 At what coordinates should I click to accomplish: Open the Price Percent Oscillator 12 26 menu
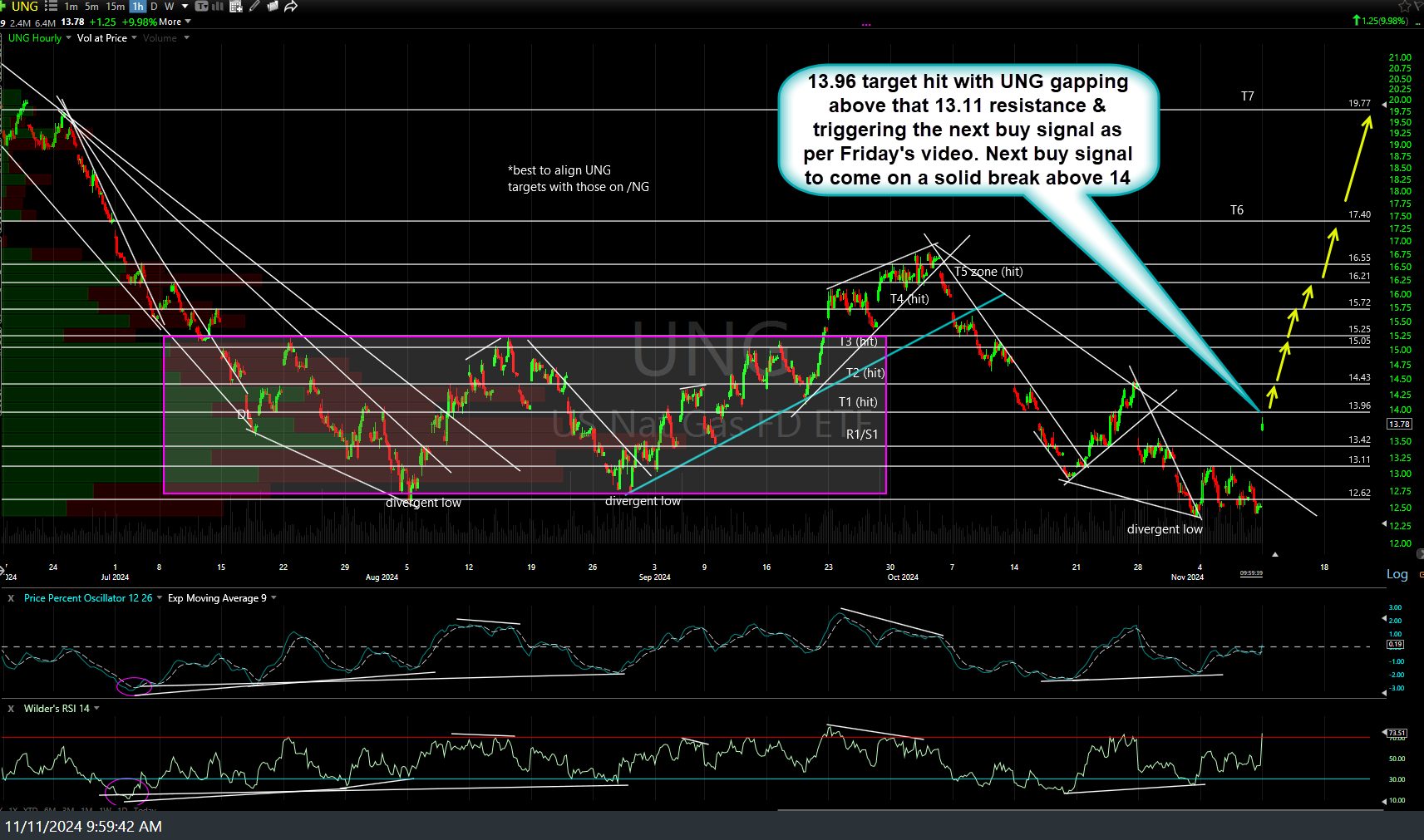(158, 598)
